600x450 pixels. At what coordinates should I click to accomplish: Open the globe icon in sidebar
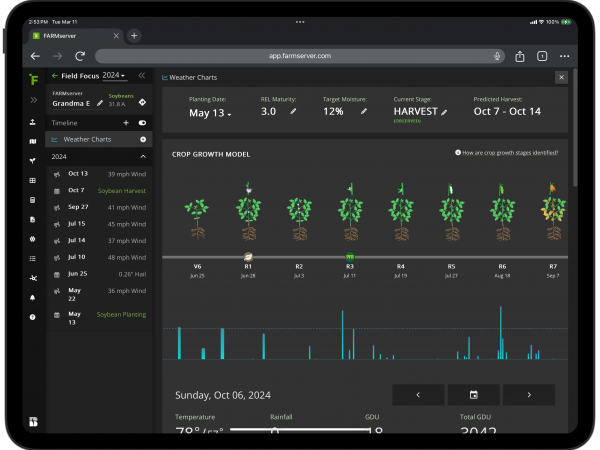point(33,239)
